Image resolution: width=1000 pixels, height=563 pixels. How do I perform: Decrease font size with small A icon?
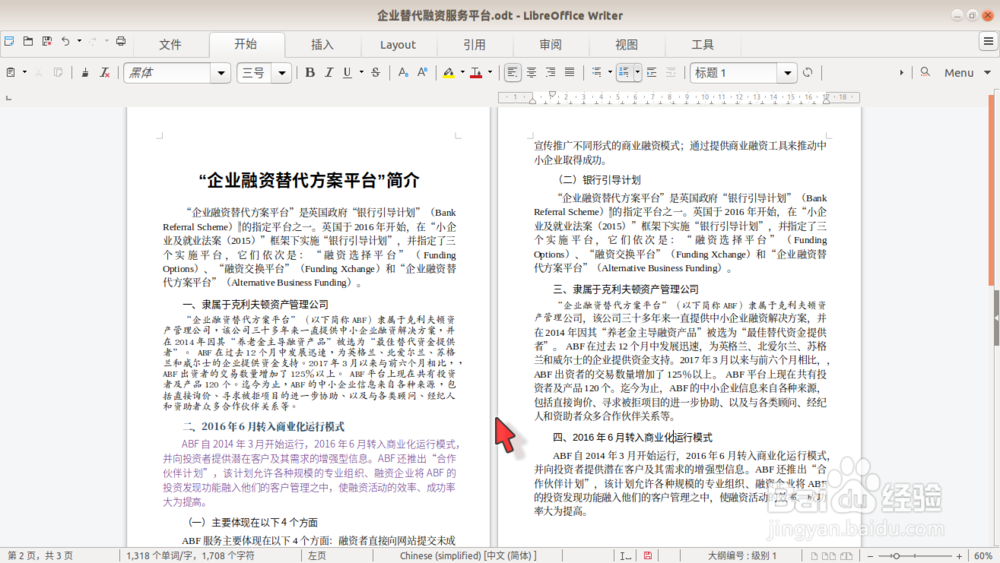pos(403,73)
